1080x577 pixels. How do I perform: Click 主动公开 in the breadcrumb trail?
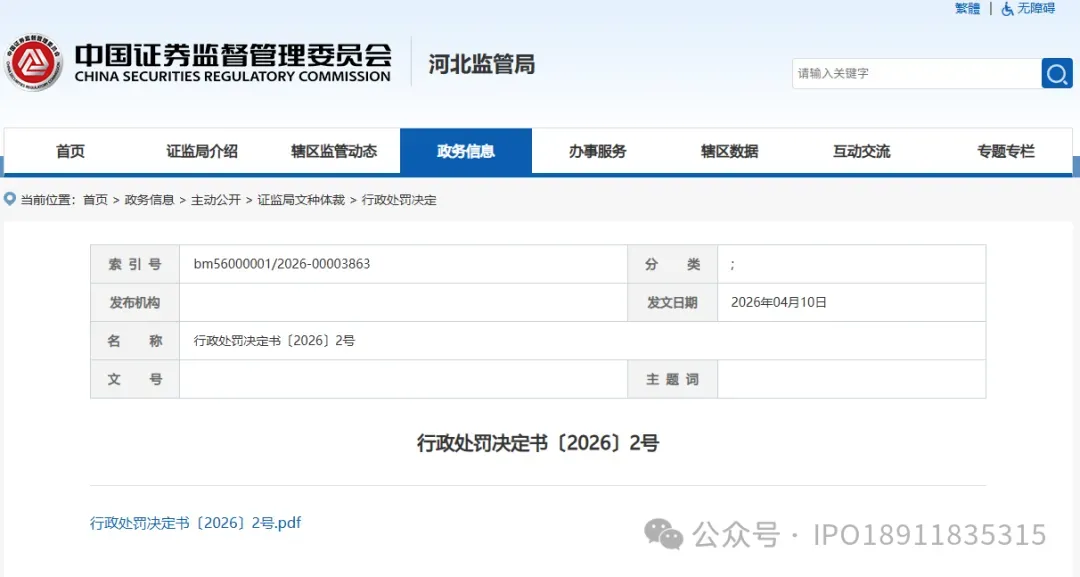[x=214, y=199]
